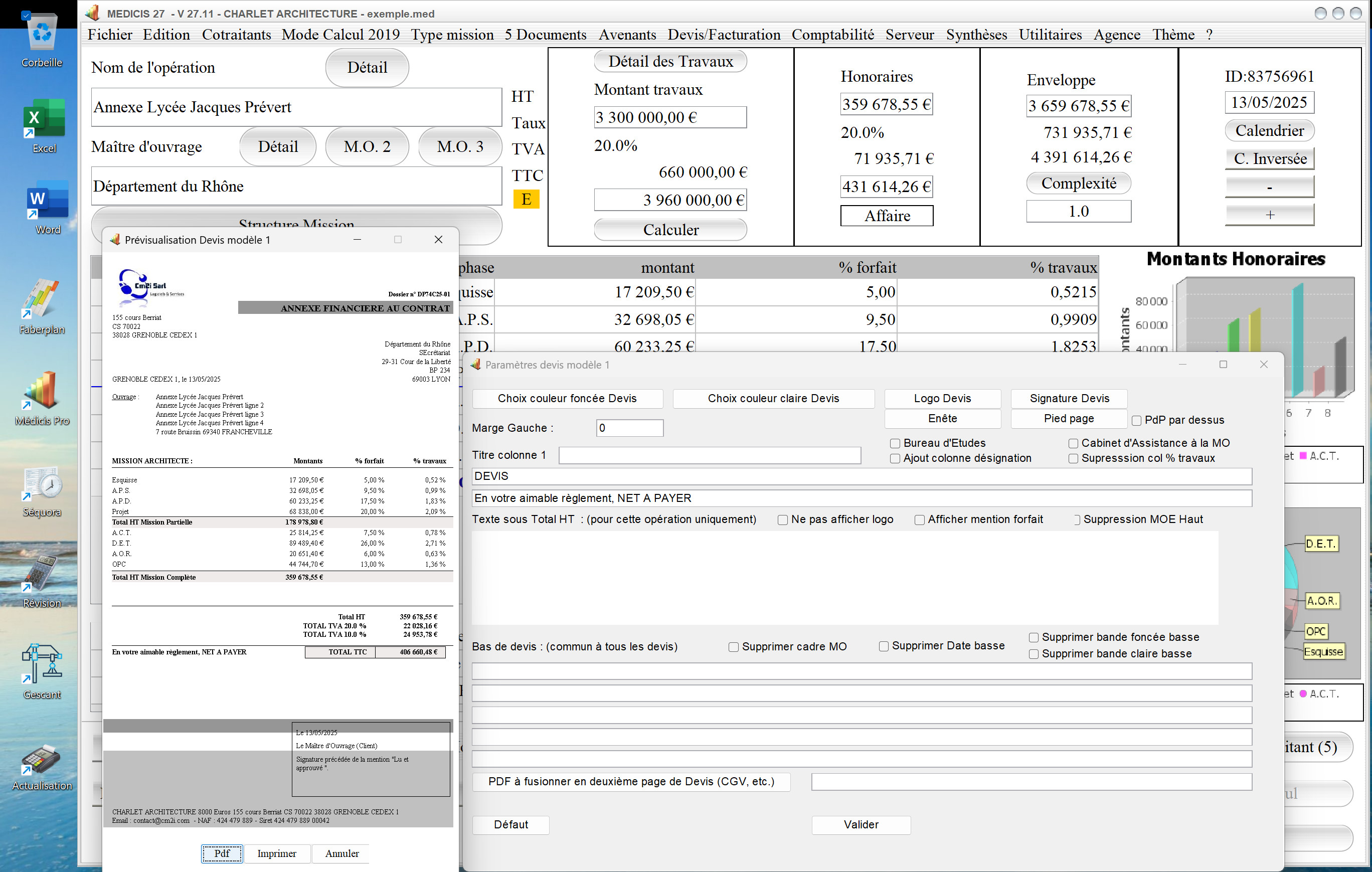Image resolution: width=1372 pixels, height=872 pixels.
Task: Check Cabinet d'Assistance à la MO
Action: click(1074, 443)
